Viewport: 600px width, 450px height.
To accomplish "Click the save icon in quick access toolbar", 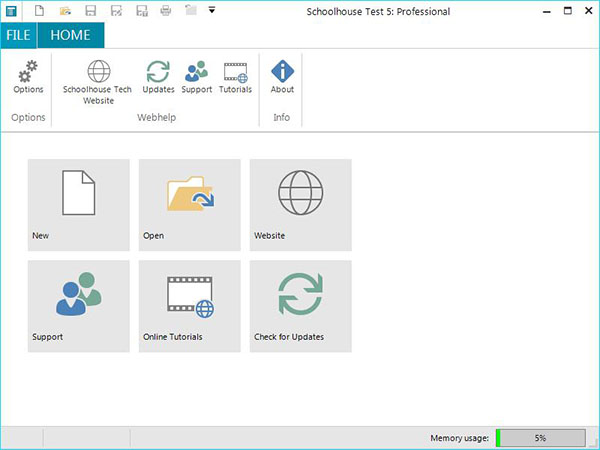I will click(91, 11).
